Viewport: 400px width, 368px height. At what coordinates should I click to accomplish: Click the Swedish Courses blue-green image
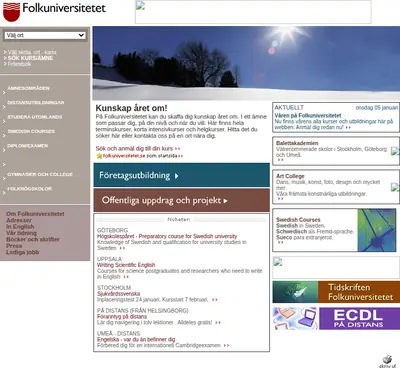[377, 230]
